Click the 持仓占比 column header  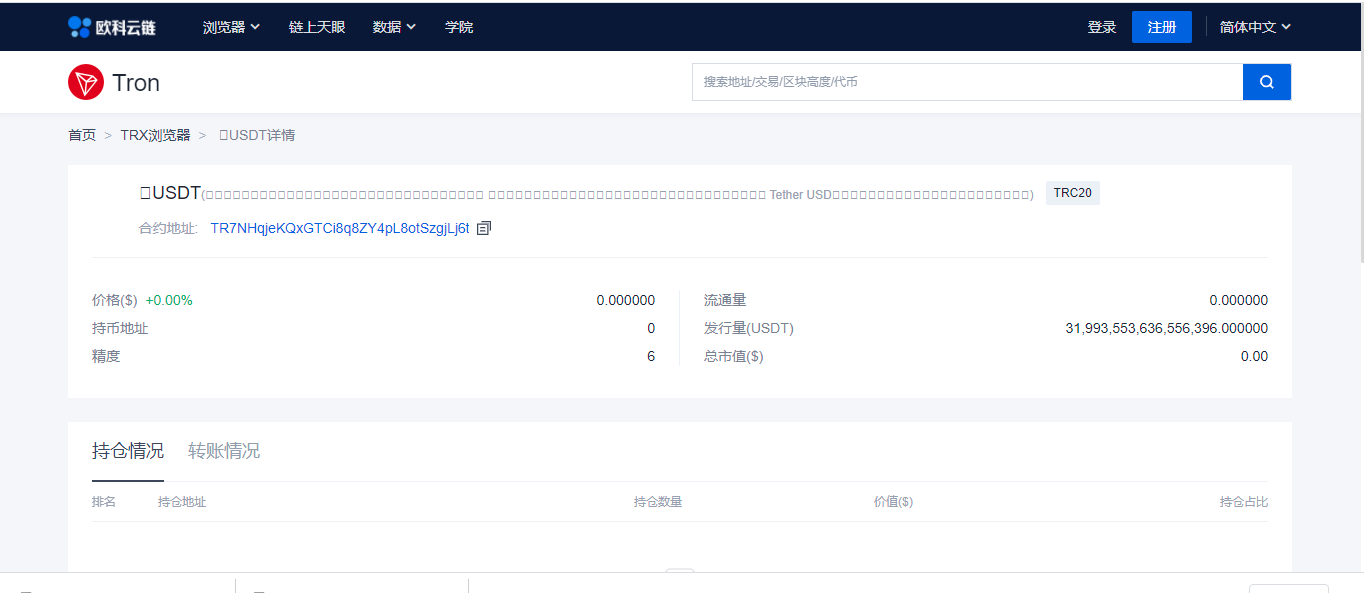tap(1243, 502)
